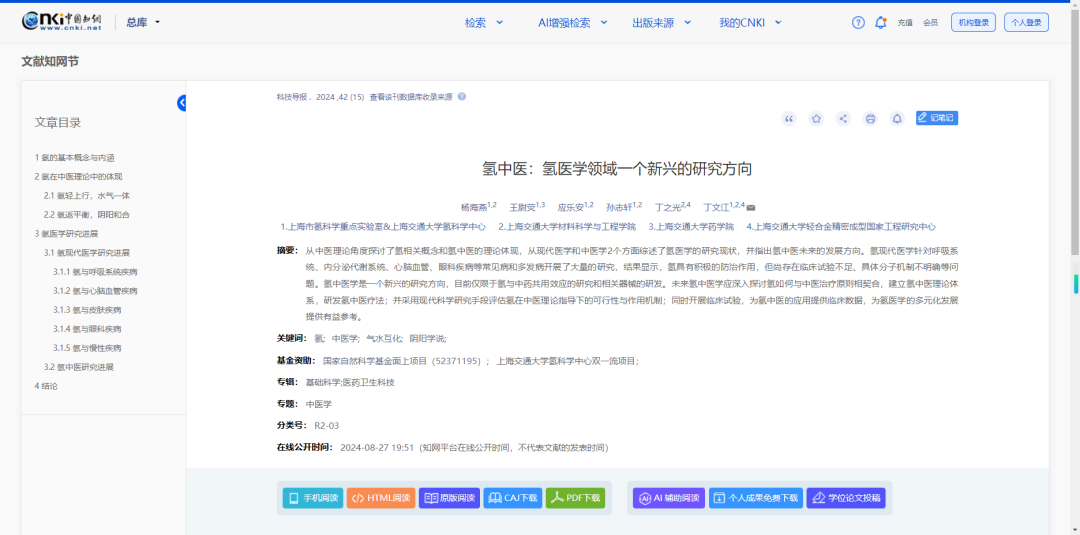
Task: Open the 我的CNKI menu
Action: [749, 22]
